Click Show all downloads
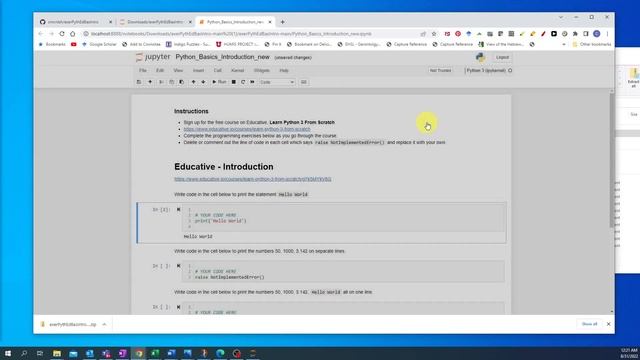The image size is (640, 360). tap(589, 324)
